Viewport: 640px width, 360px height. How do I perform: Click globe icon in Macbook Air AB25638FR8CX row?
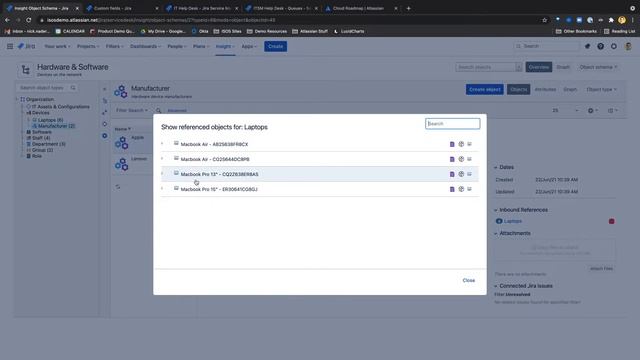pos(461,144)
